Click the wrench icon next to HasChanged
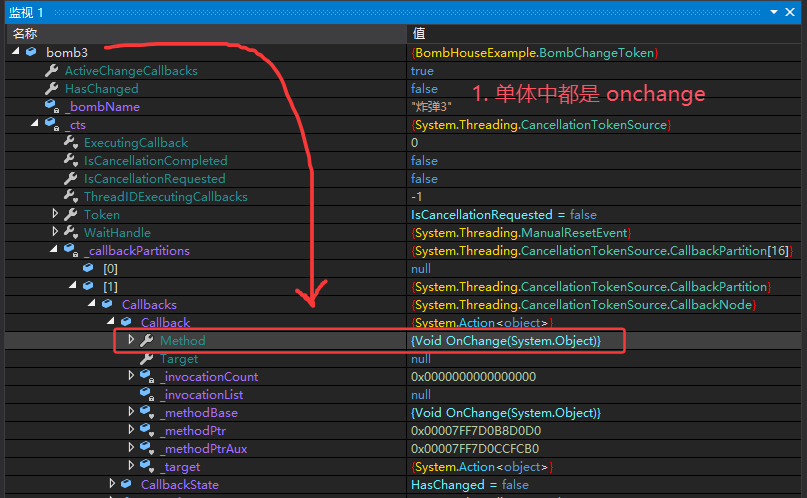807x498 pixels. point(51,89)
